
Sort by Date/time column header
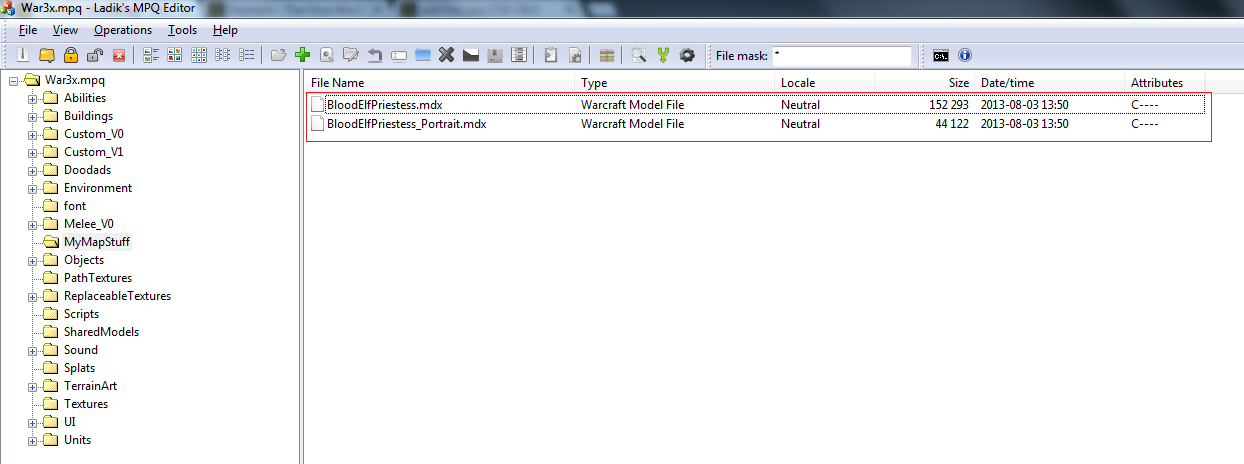pyautogui.click(x=1050, y=83)
